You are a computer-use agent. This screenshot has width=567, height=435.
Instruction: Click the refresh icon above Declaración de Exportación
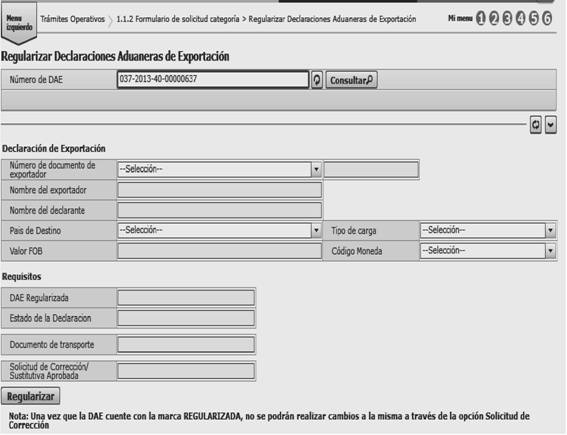(536, 125)
